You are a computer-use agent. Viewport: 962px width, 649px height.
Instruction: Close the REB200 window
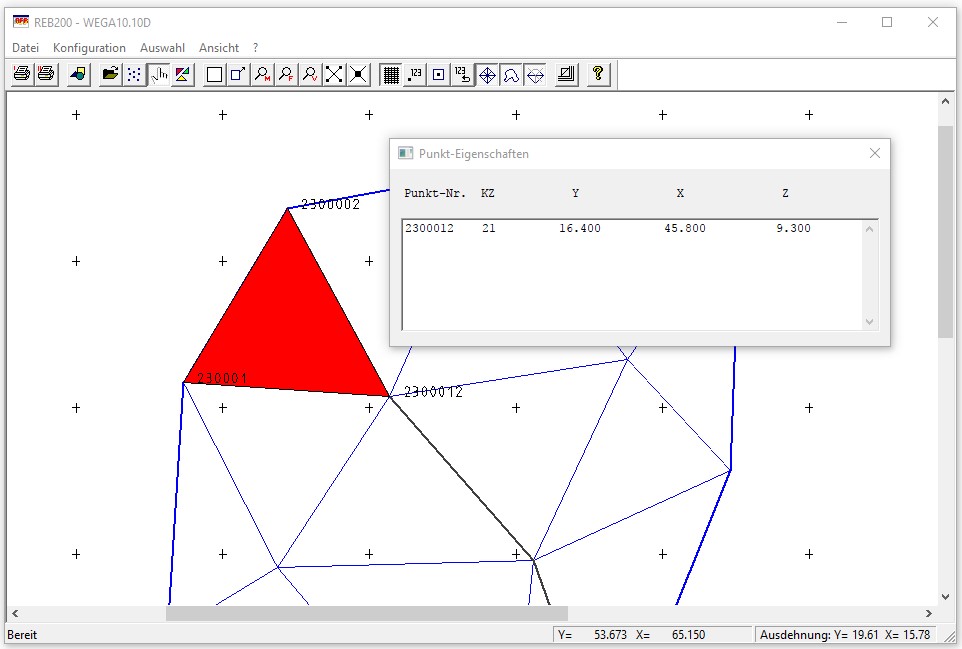coord(933,23)
